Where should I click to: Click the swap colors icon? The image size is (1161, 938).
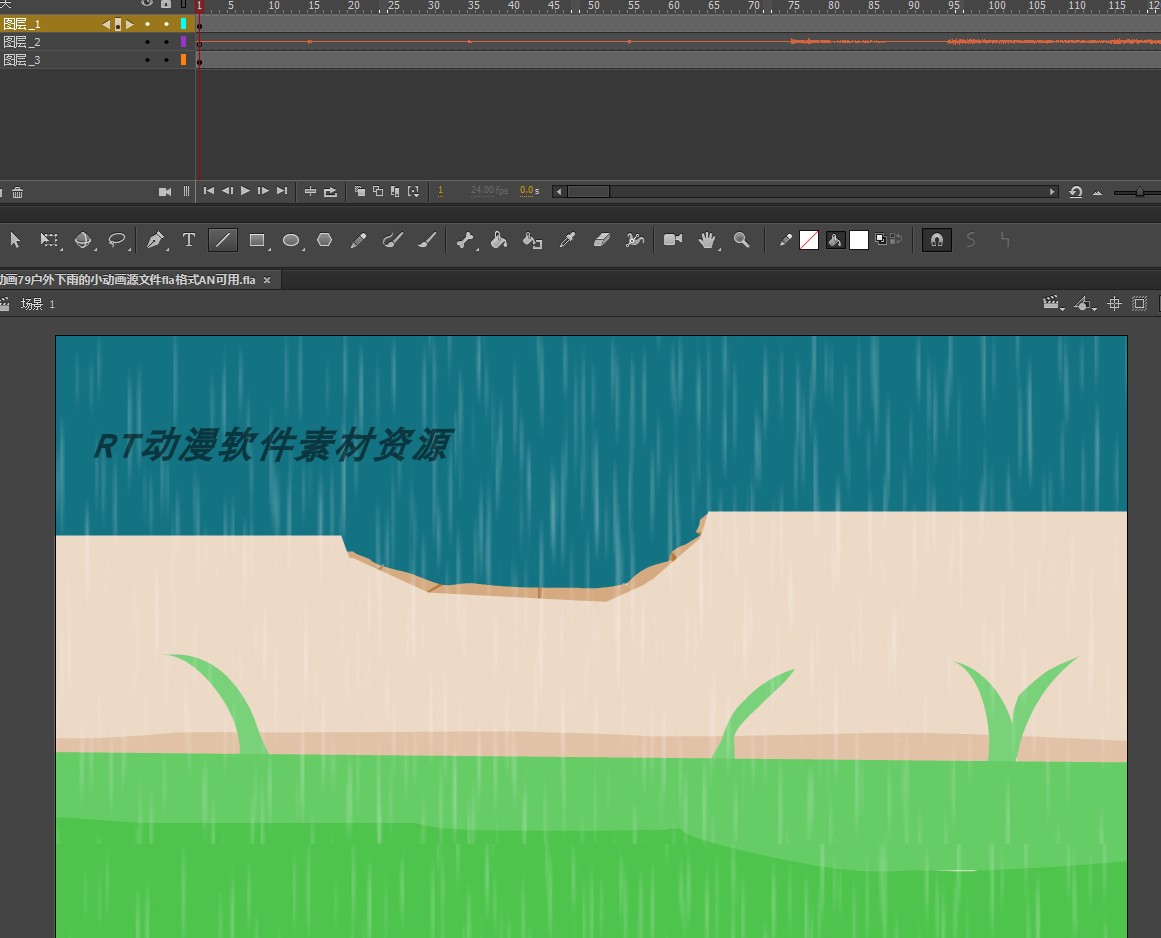click(x=896, y=239)
